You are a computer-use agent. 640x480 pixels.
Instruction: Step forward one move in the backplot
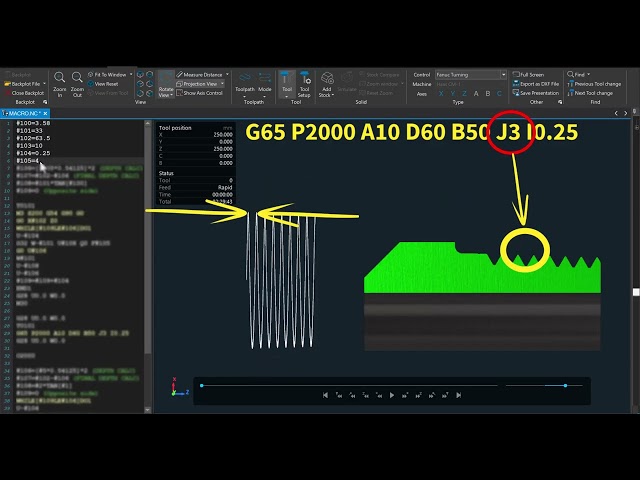tap(404, 395)
